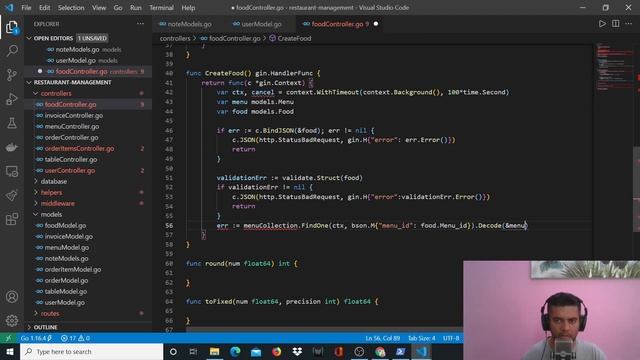Change Tab Size: 4 indentation setting
This screenshot has height=360, width=640.
click(x=422, y=338)
